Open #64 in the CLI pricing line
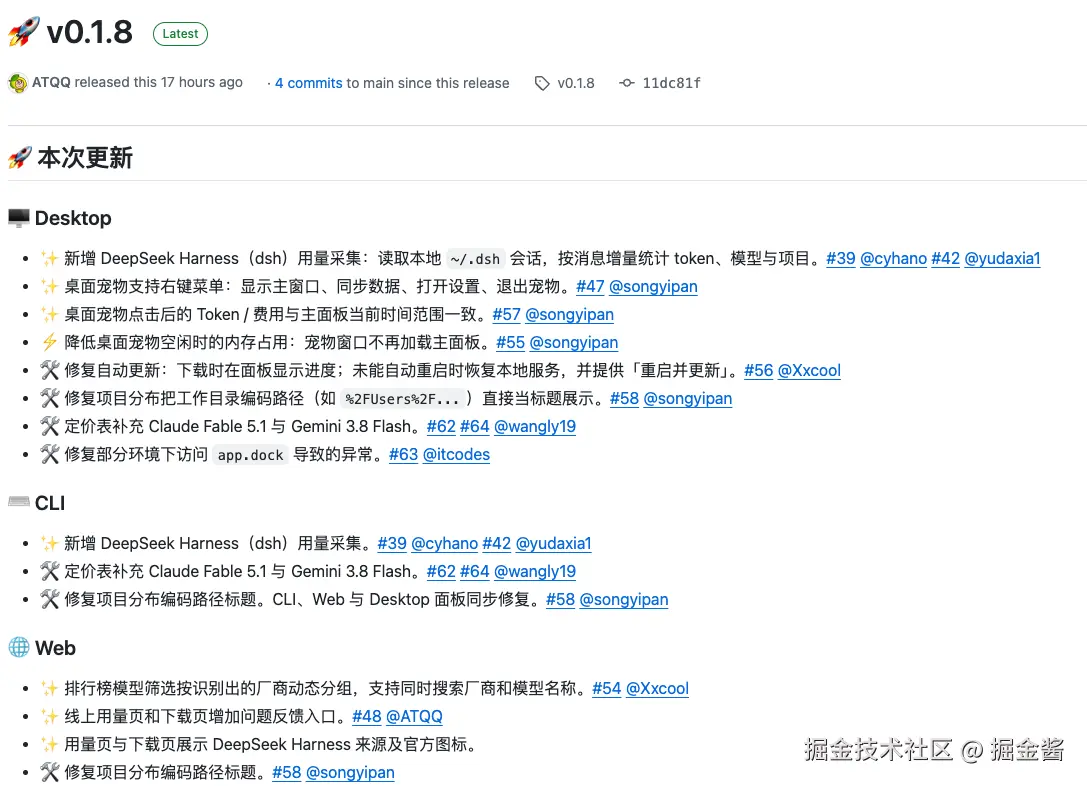 tap(475, 571)
